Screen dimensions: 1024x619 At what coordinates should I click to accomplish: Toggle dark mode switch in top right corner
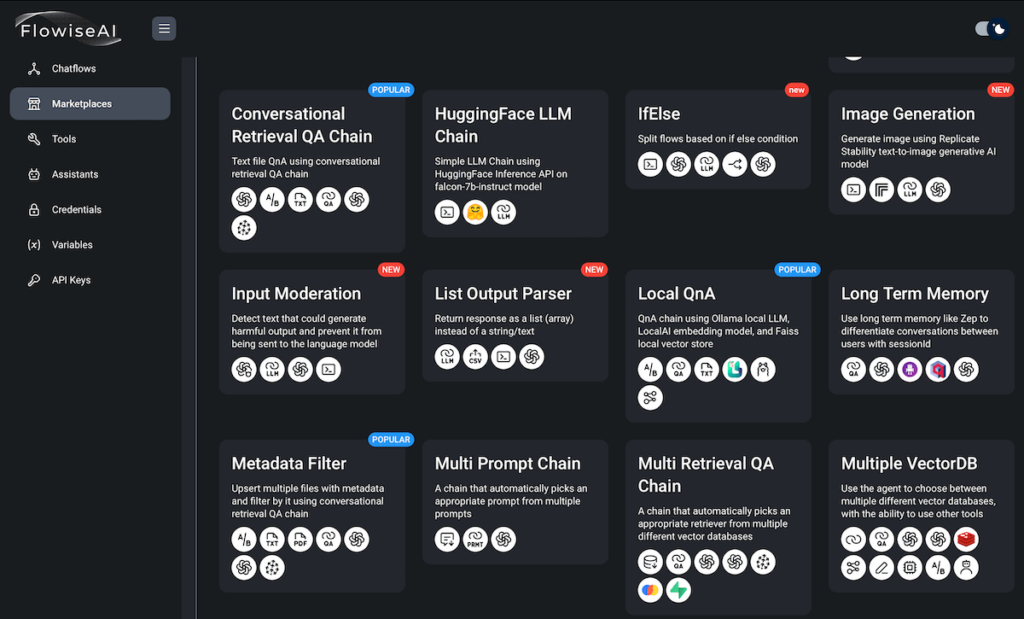990,28
